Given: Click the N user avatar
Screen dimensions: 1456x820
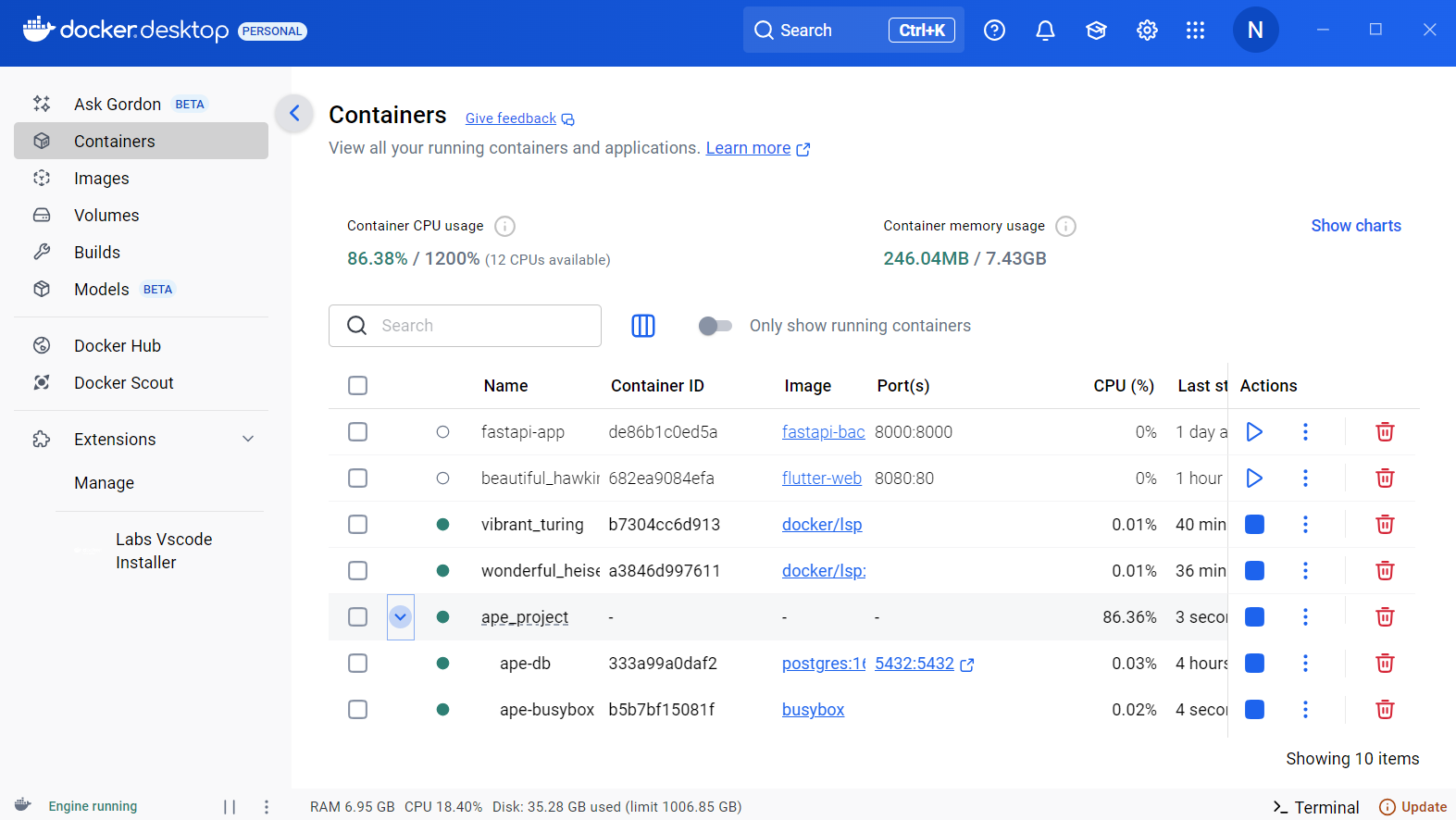Looking at the screenshot, I should [x=1255, y=30].
